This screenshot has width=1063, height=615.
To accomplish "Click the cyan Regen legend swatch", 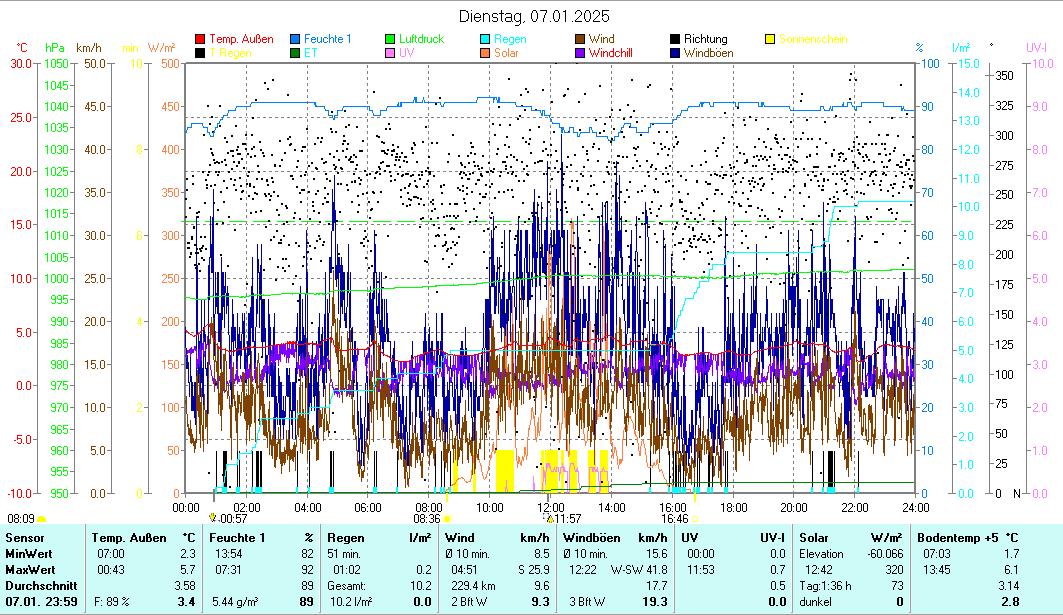I will click(485, 40).
